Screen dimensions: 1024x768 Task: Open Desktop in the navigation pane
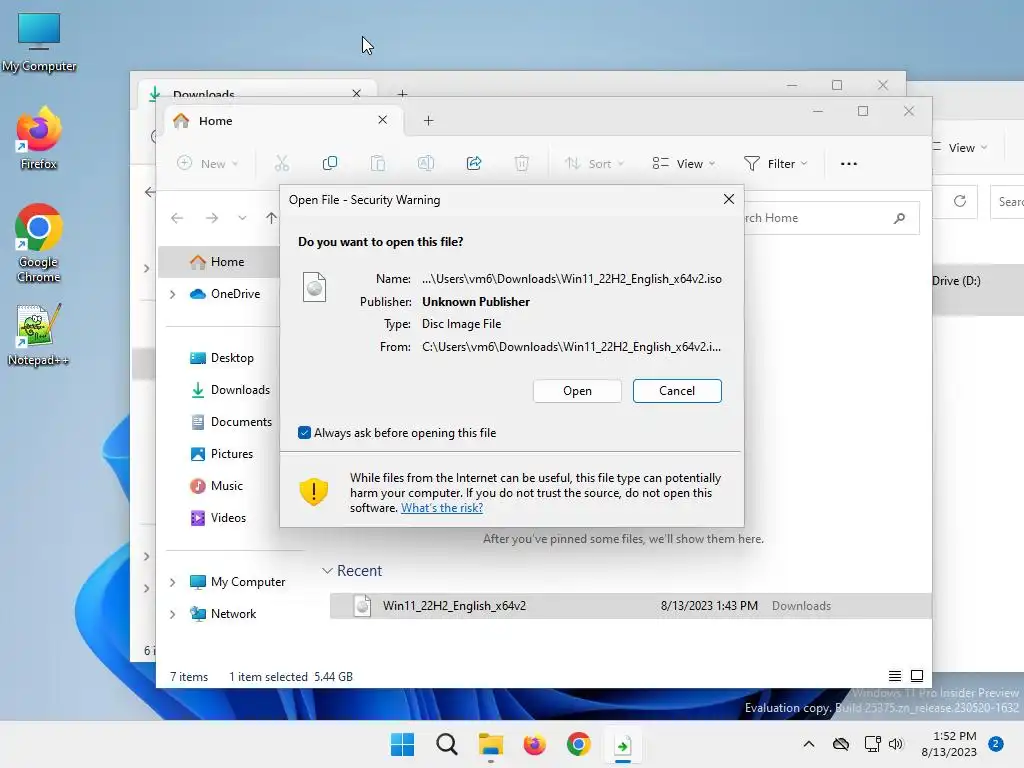[x=222, y=358]
